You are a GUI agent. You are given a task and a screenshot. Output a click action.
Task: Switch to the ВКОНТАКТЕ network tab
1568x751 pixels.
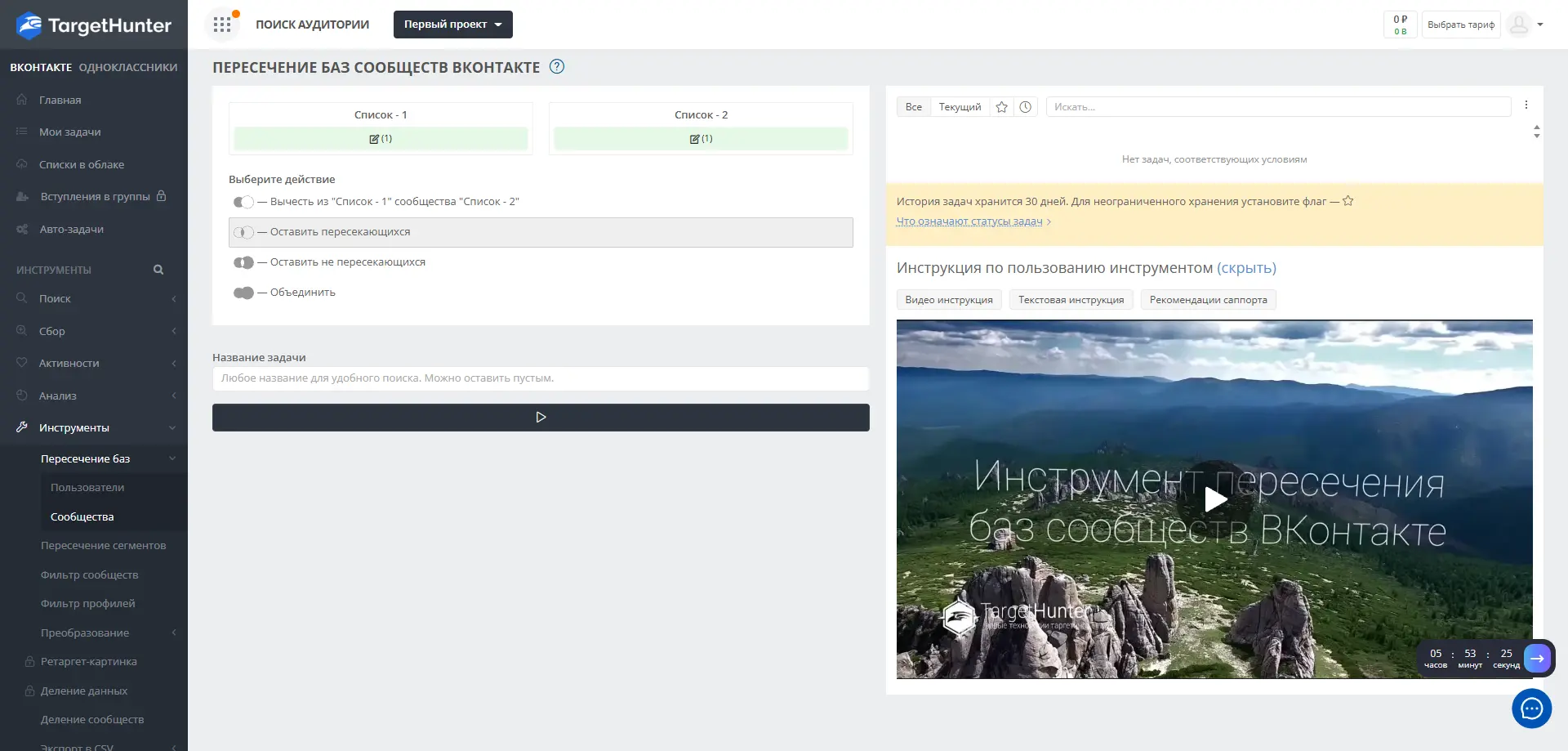point(41,68)
